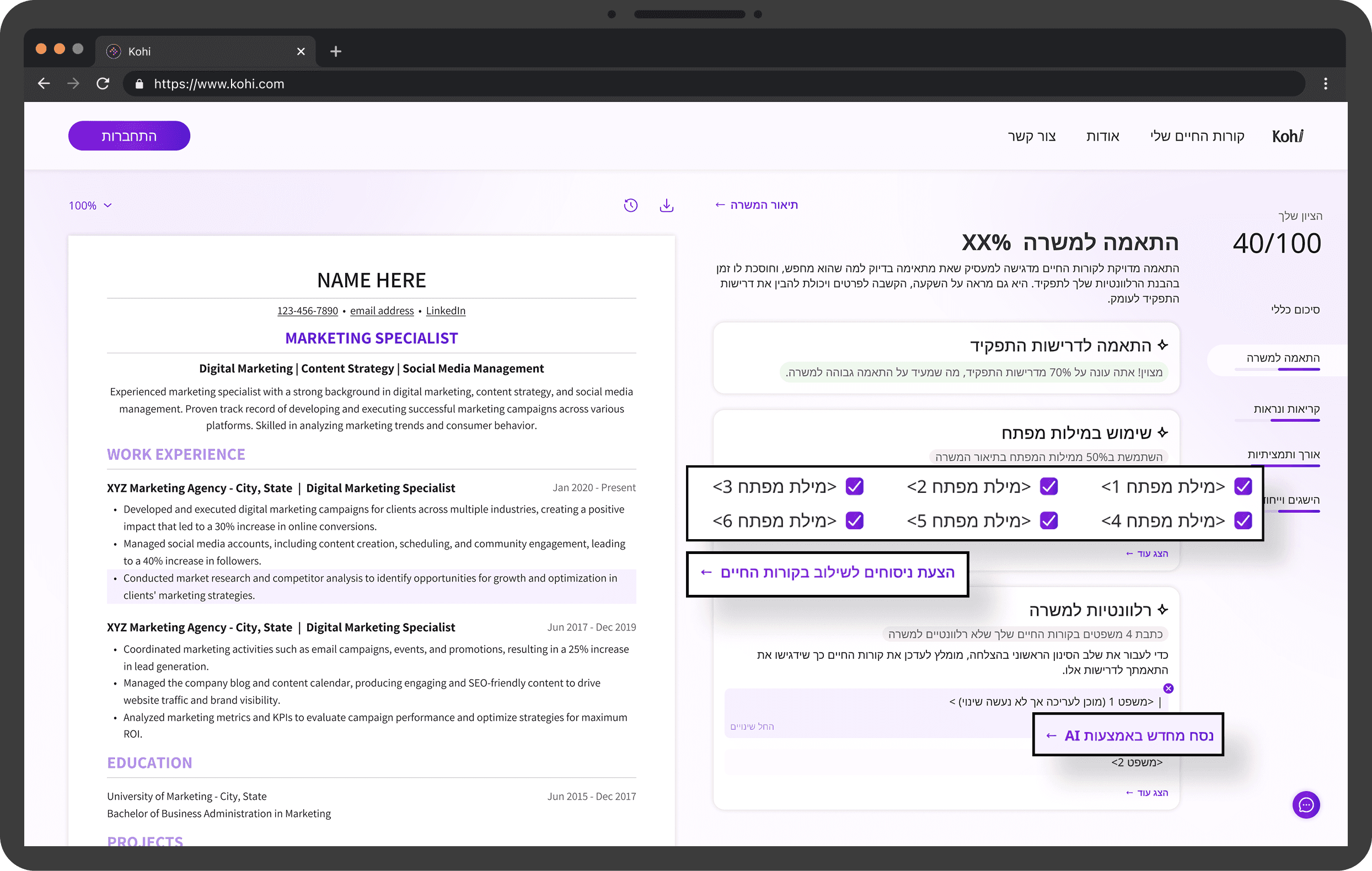This screenshot has height=871, width=1372.
Task: Click the purple התחברות login button
Action: (x=130, y=136)
